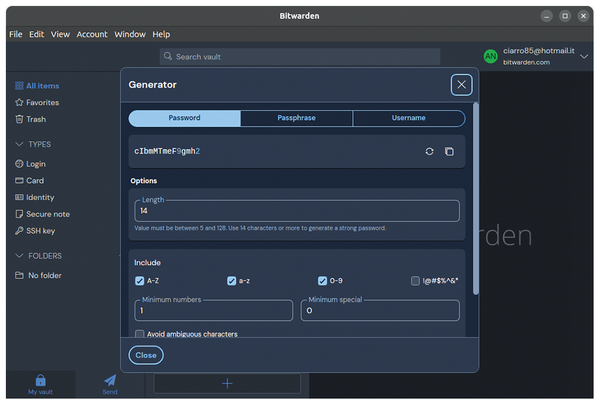600x405 pixels.
Task: Copy the generated password to clipboard
Action: point(449,151)
